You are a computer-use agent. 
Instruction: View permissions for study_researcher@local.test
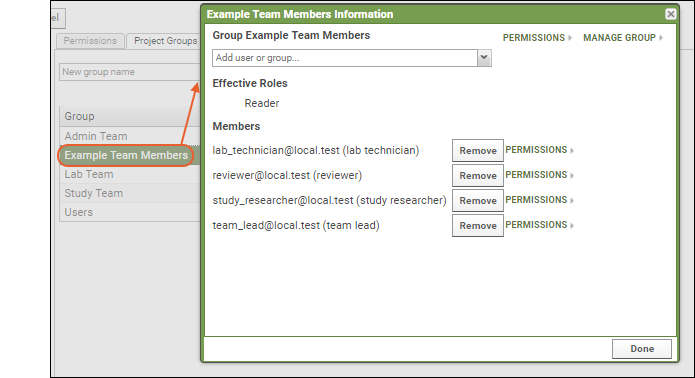(539, 200)
